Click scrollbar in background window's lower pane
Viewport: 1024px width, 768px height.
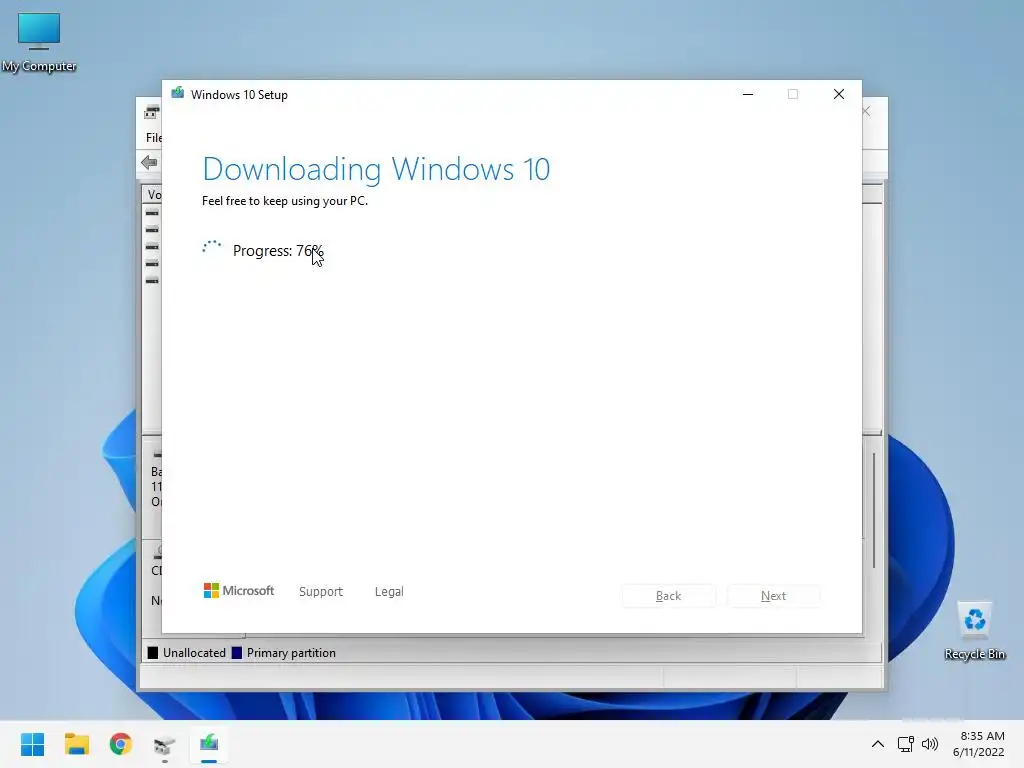click(873, 509)
